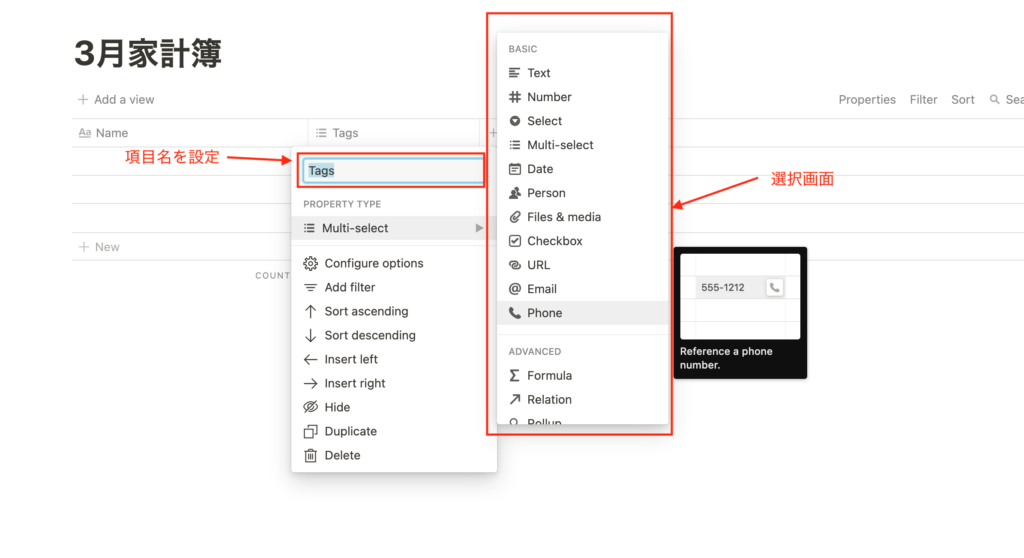Click the Email at-sign icon
This screenshot has height=558, width=1024.
pos(515,289)
